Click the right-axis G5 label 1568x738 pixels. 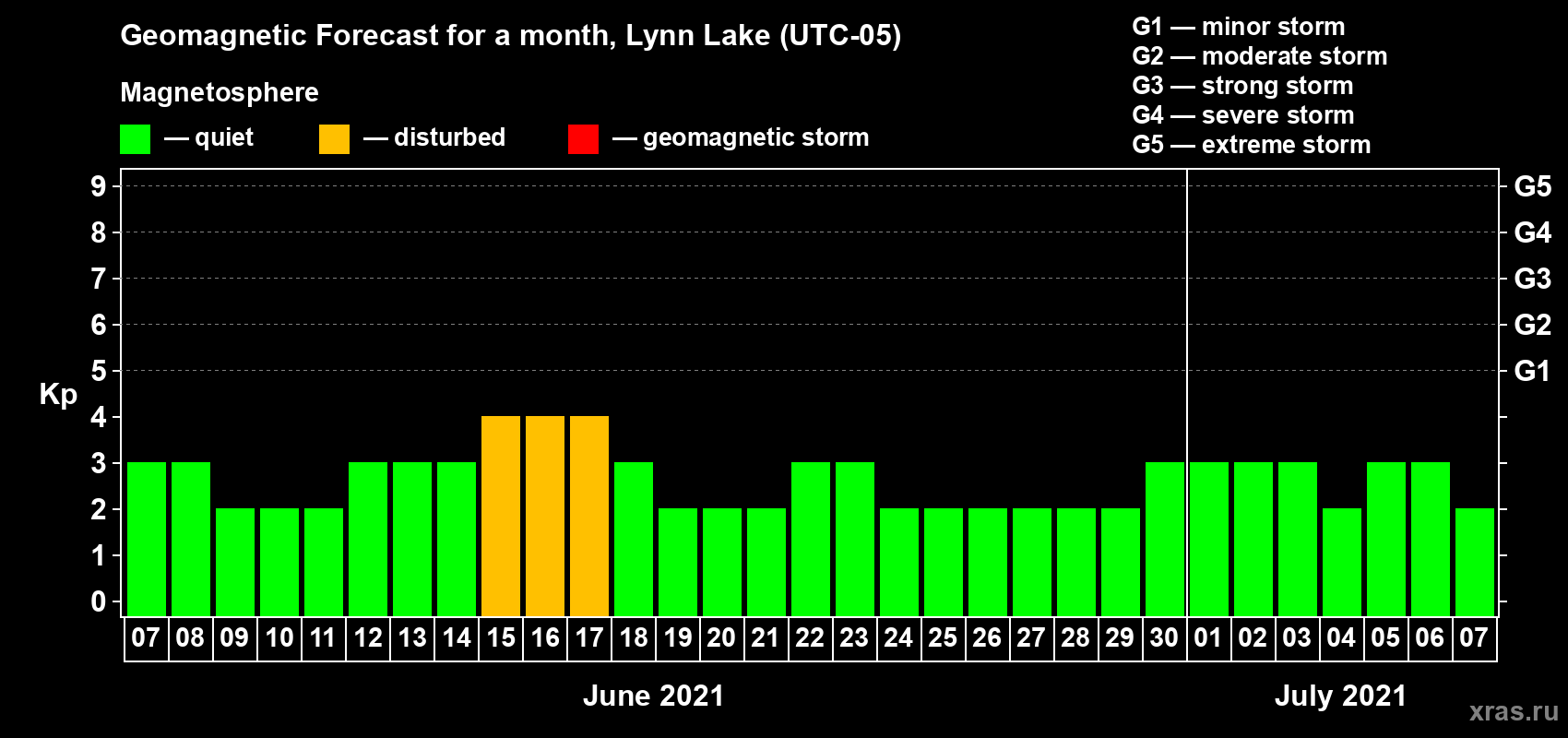coord(1533,186)
